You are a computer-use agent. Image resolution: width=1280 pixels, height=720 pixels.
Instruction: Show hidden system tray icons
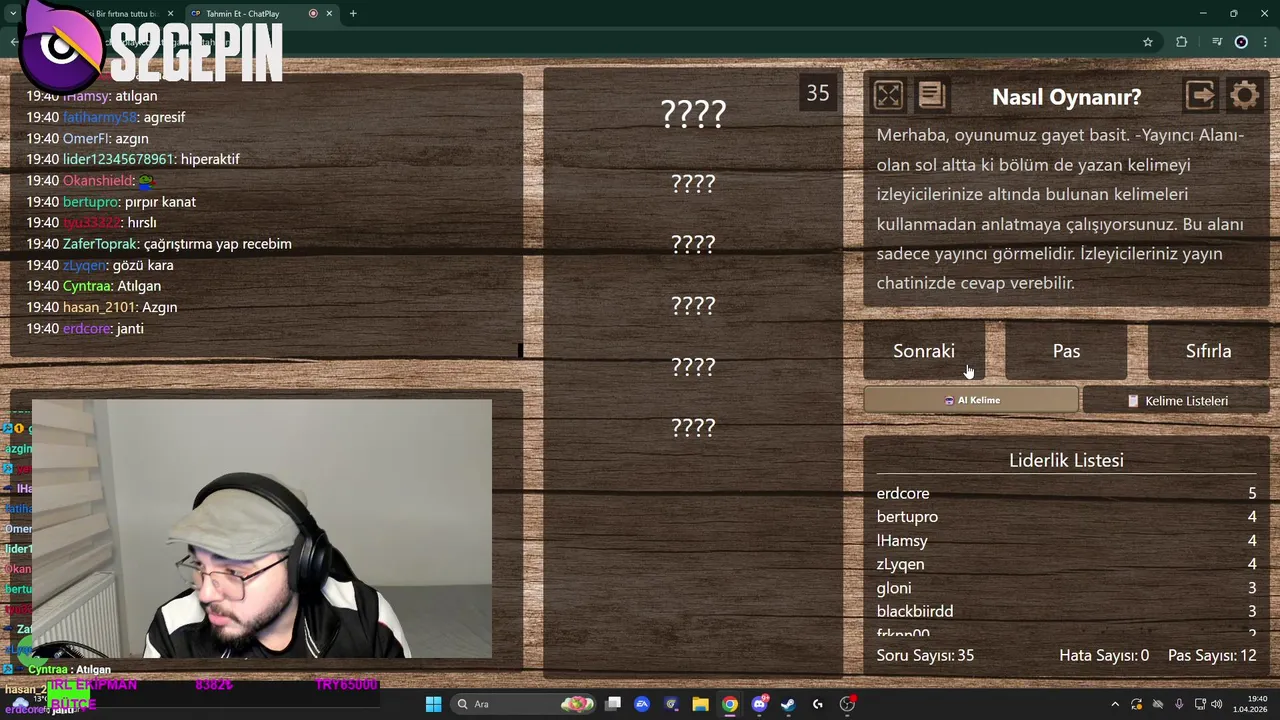click(1115, 704)
